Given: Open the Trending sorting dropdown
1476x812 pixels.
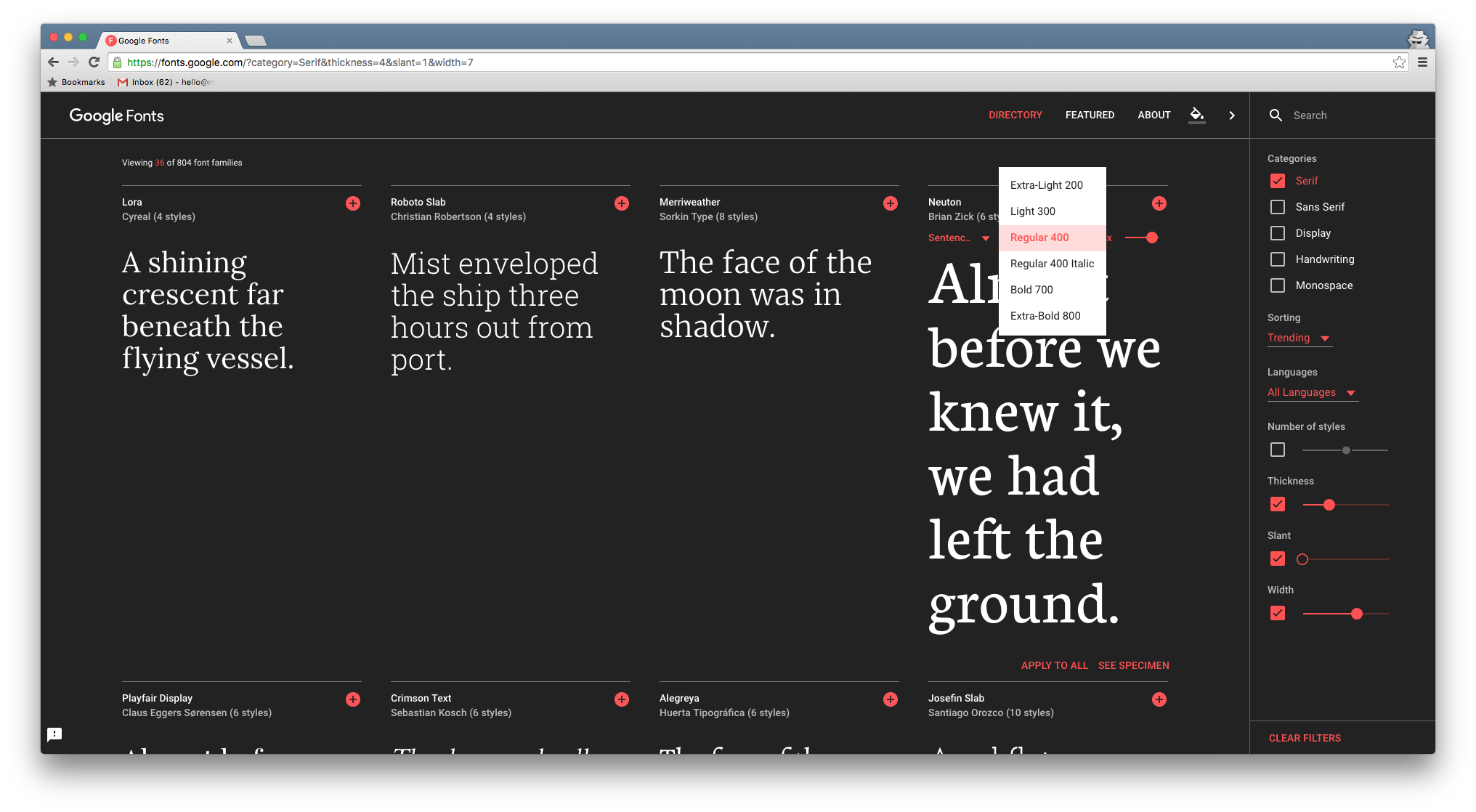Looking at the screenshot, I should [x=1299, y=338].
